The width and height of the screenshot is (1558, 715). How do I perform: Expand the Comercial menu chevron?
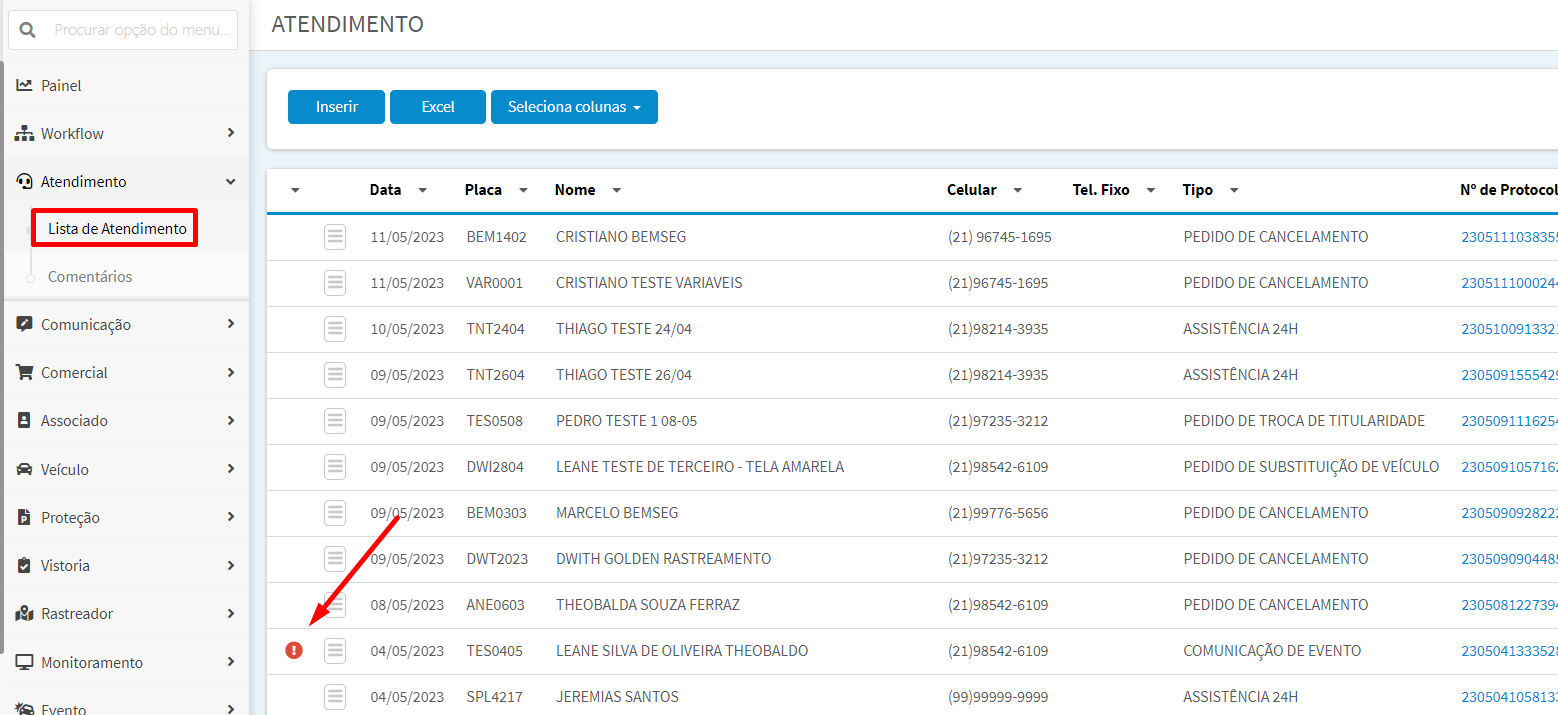pos(231,372)
